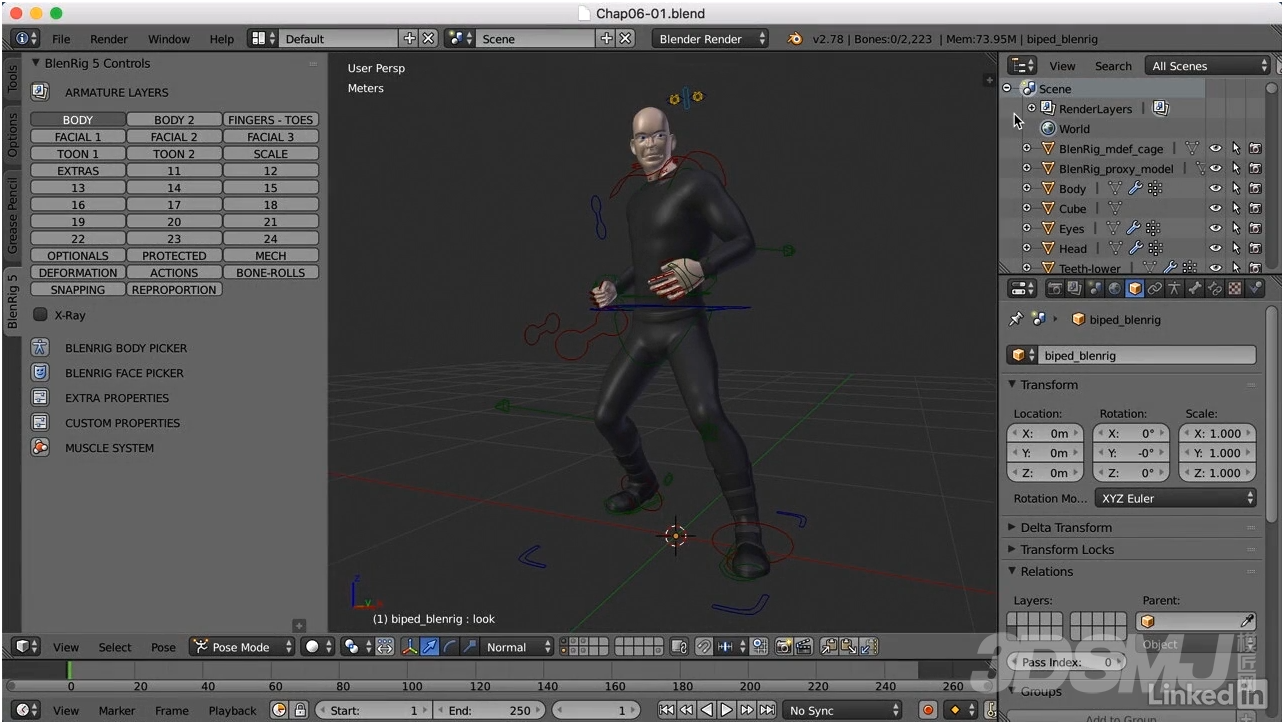Click the OpenGL render animation clapper icon
This screenshot has height=724, width=1284.
click(804, 647)
